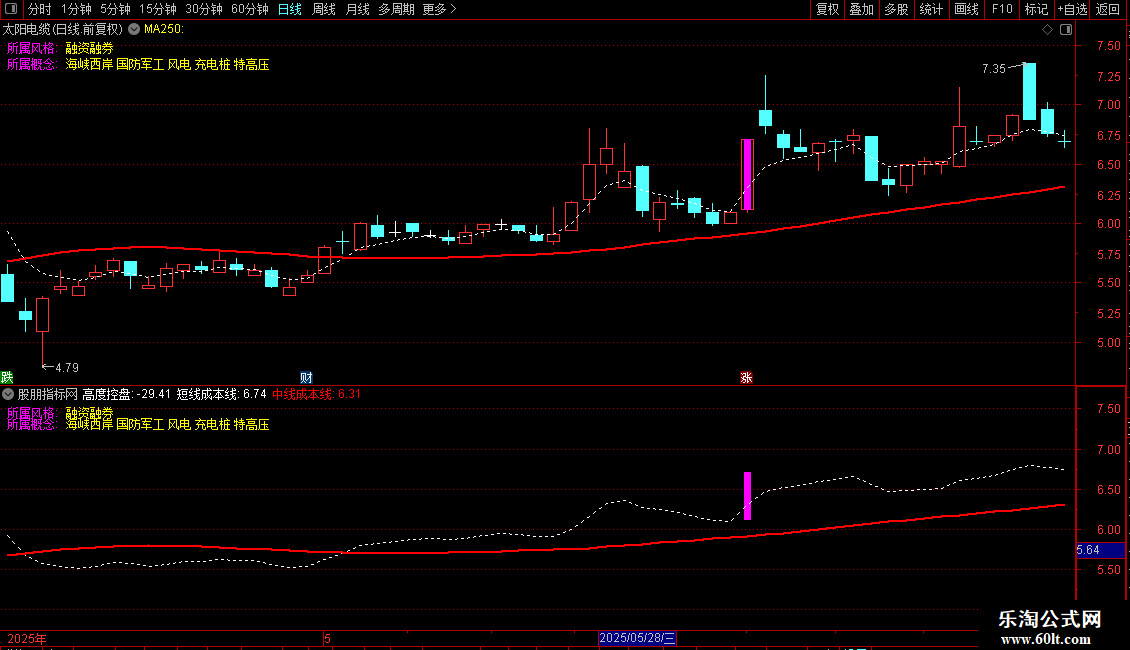Click the 4.79 low price annotation
The height and width of the screenshot is (650, 1130).
[x=67, y=368]
